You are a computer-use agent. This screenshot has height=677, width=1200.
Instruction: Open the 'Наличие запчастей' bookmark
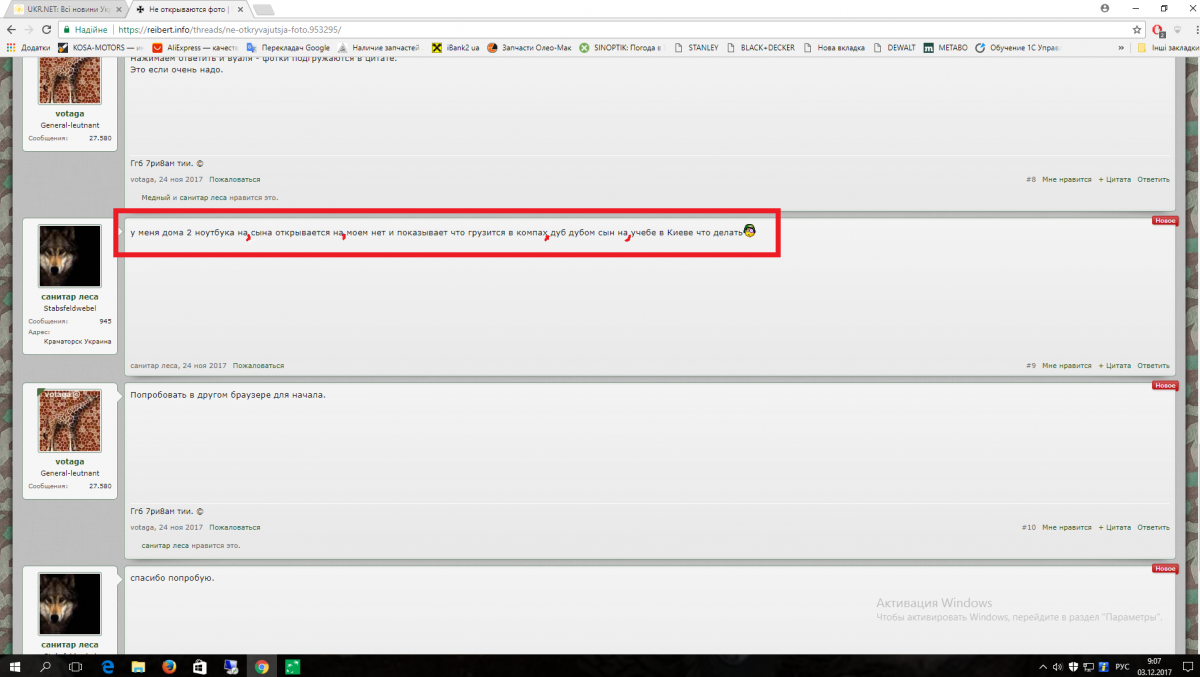tap(378, 47)
